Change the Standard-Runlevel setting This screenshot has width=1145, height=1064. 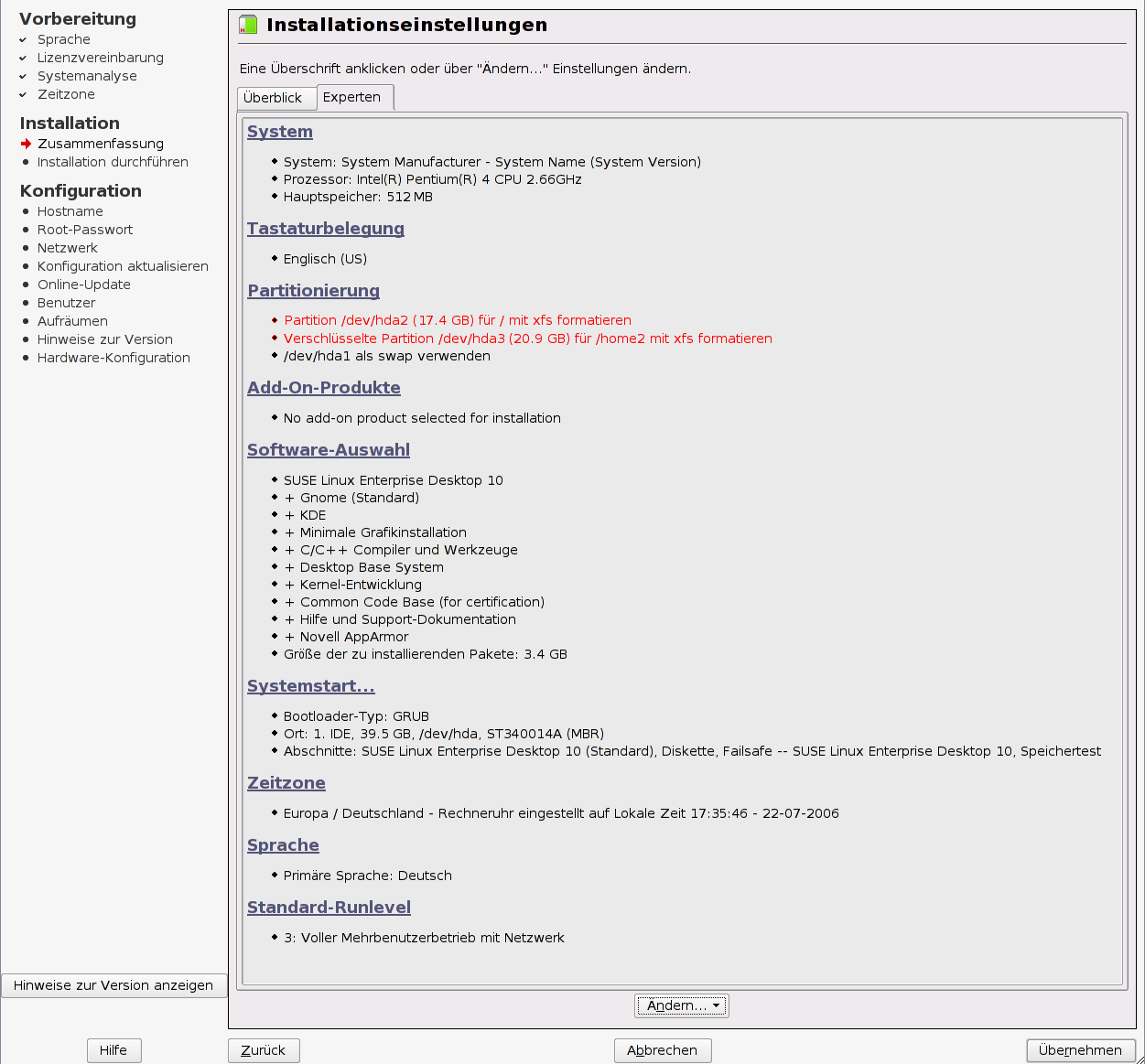[329, 908]
